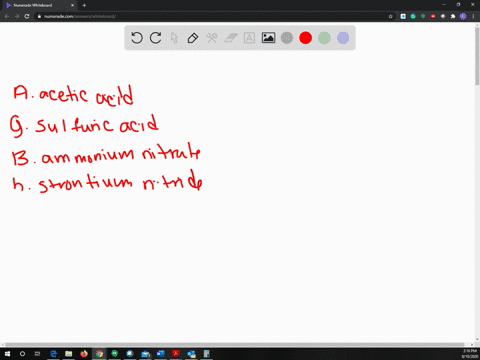Open the tools settings icon
480x360 pixels.
click(212, 38)
